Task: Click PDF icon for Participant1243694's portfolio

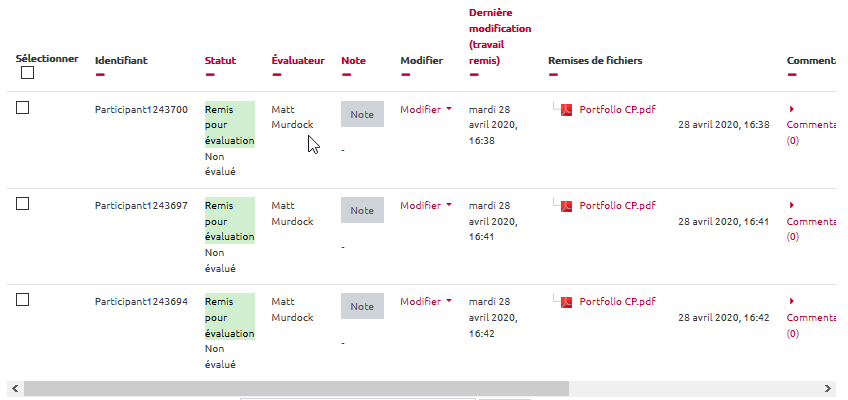Action: (x=566, y=302)
